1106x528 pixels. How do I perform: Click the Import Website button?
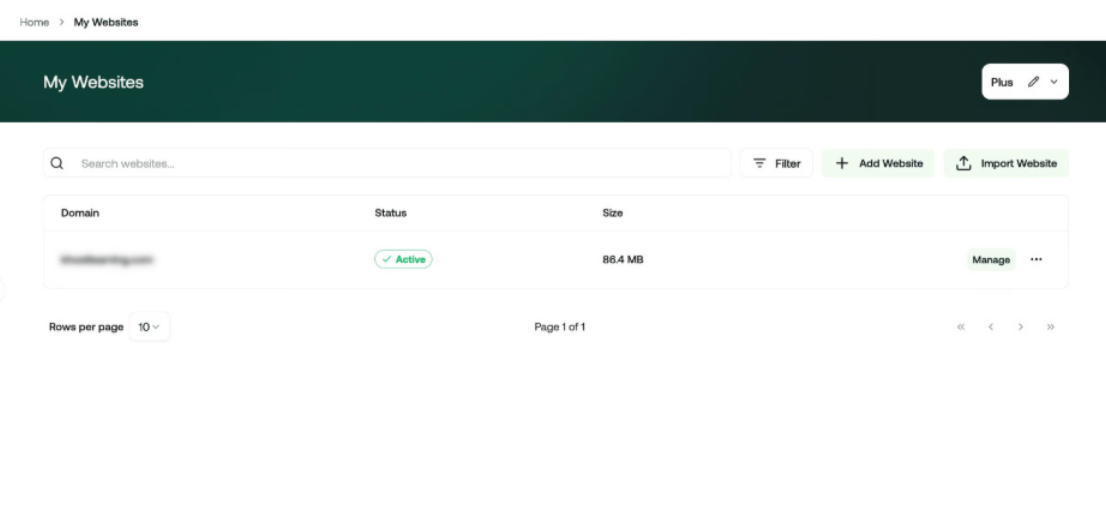[x=1007, y=163]
